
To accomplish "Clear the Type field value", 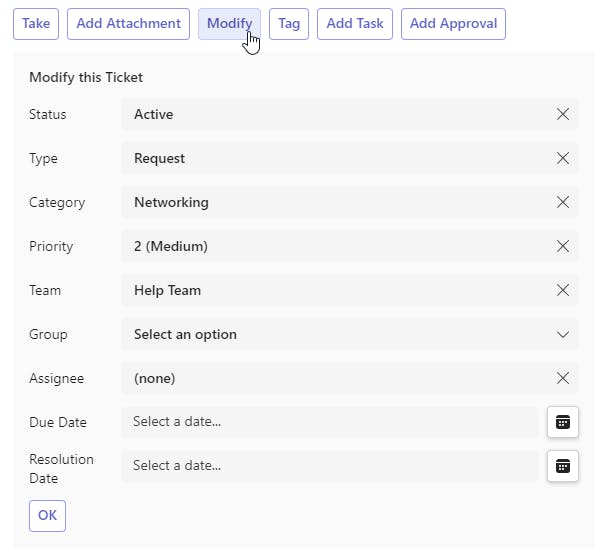I will (x=563, y=158).
